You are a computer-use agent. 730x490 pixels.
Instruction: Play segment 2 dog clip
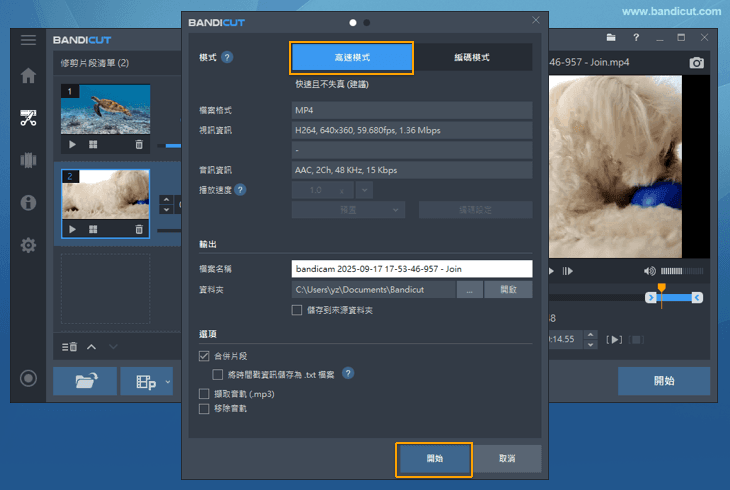(x=72, y=229)
